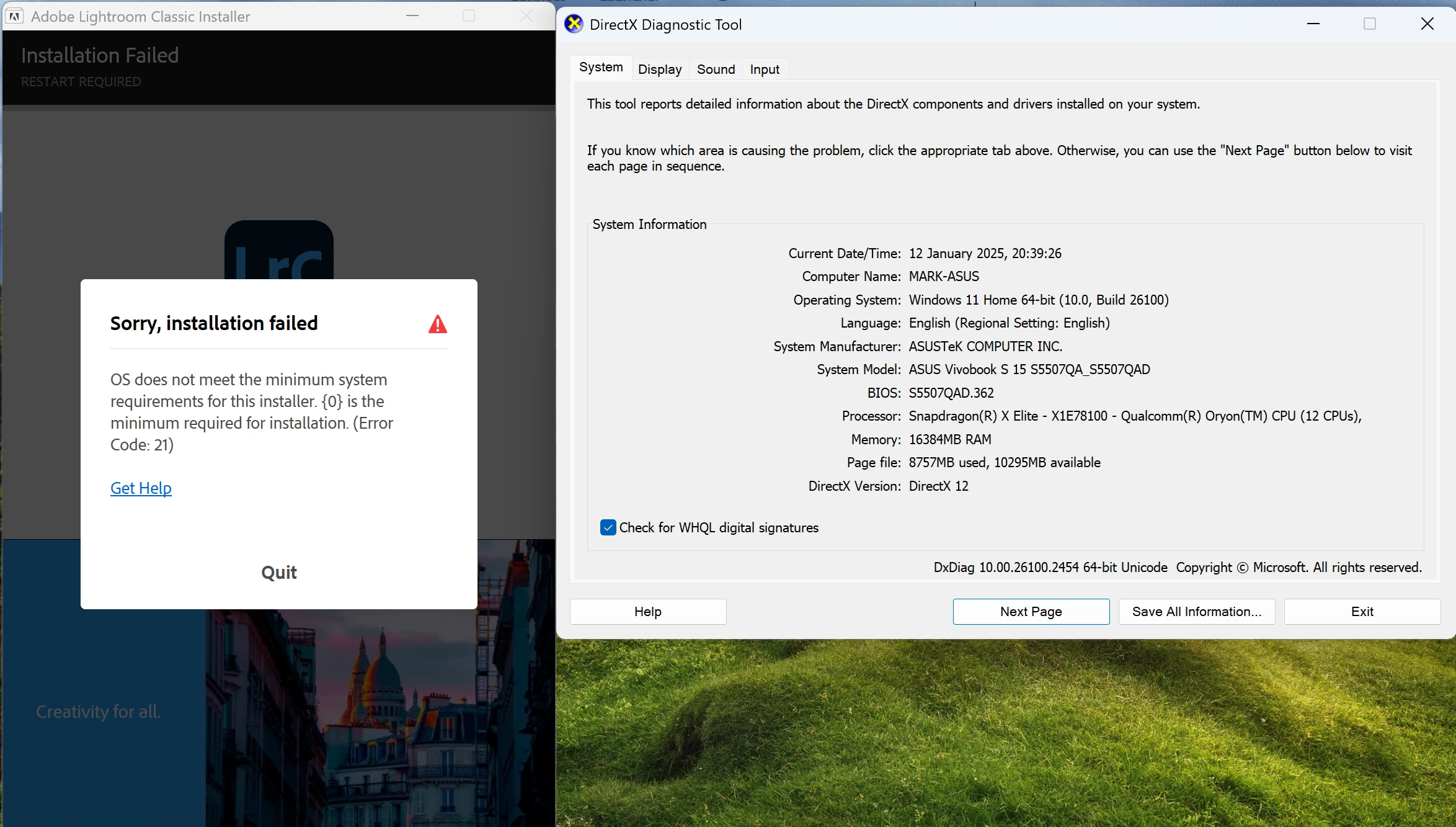Screen dimensions: 1456x827
Task: Switch to the Display tab
Action: (659, 69)
